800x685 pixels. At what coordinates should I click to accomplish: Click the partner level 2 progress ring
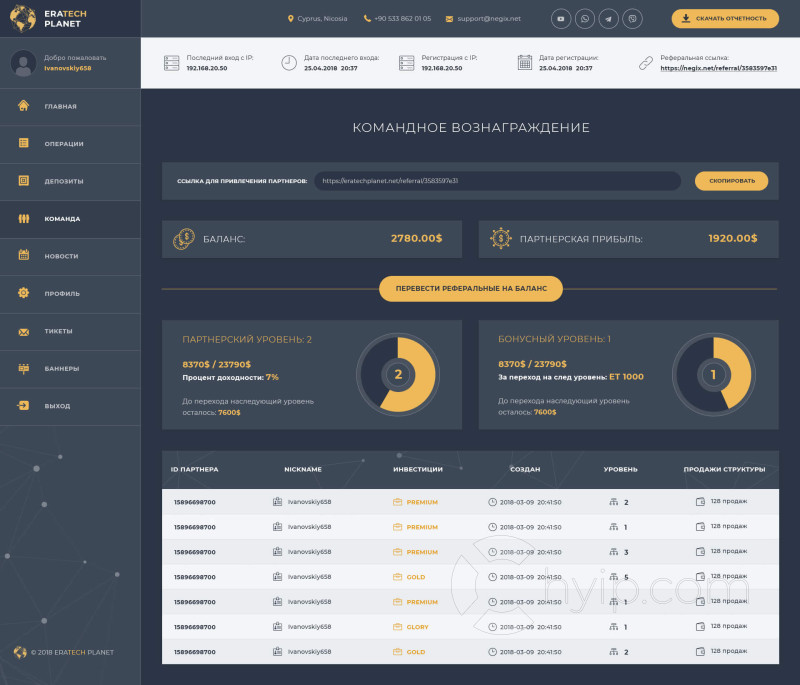(398, 374)
